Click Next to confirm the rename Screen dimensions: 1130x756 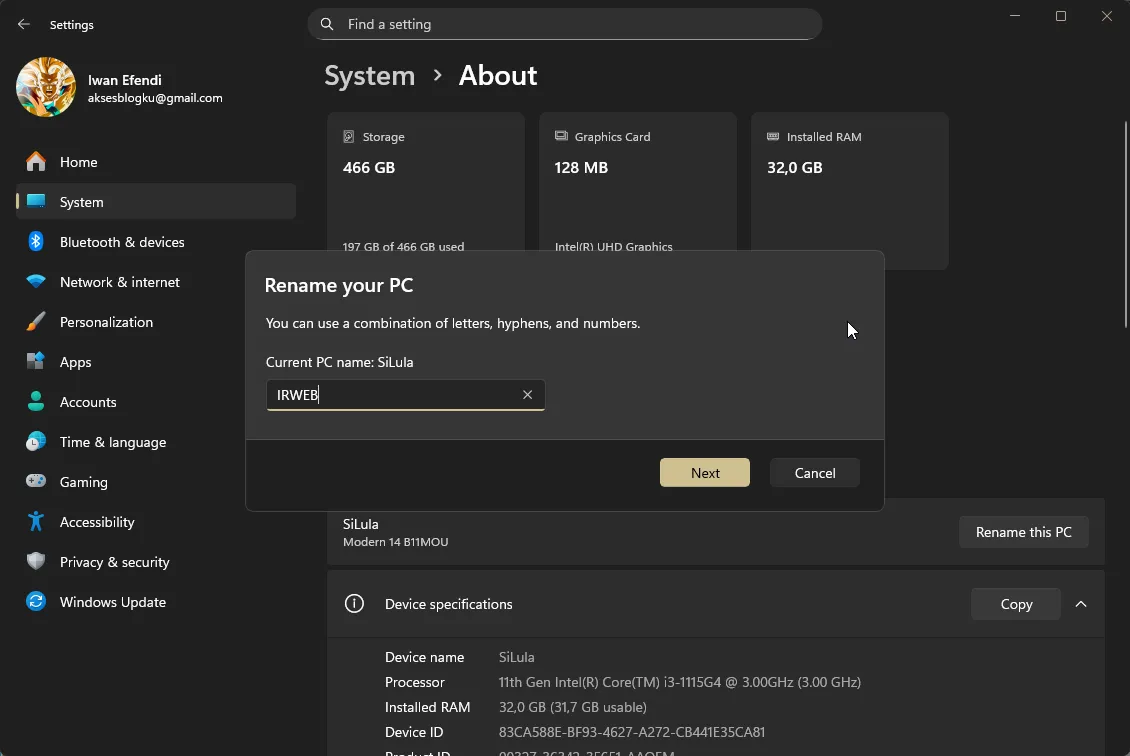[x=704, y=472]
